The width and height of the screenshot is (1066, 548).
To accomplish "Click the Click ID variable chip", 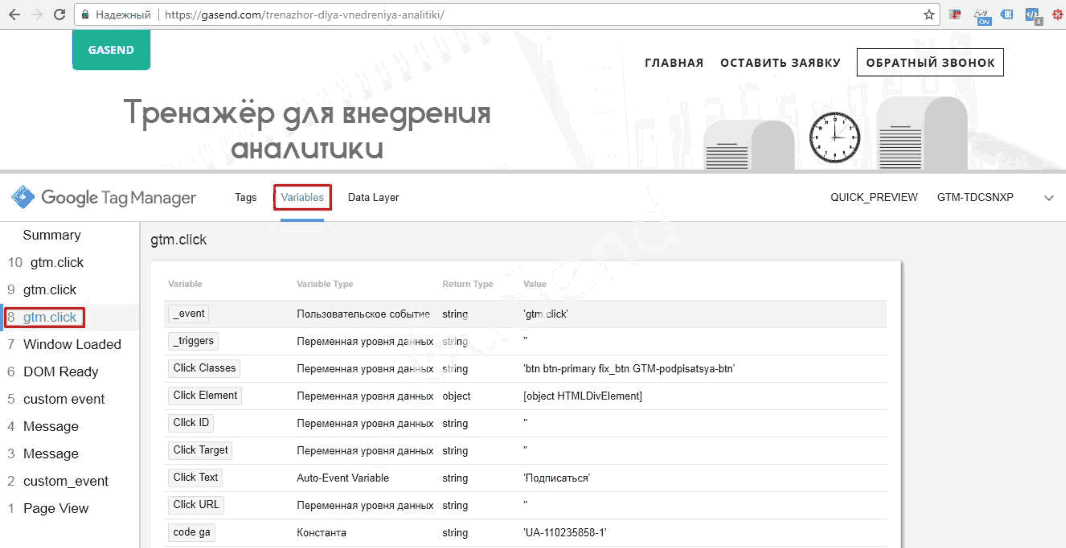I will pyautogui.click(x=191, y=423).
